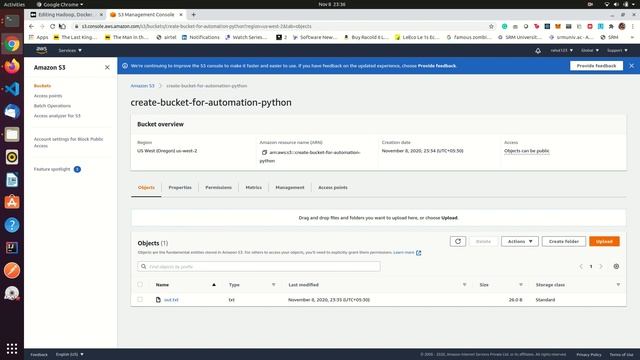The image size is (640, 360).
Task: Open the Global region dropdown
Action: [x=590, y=50]
